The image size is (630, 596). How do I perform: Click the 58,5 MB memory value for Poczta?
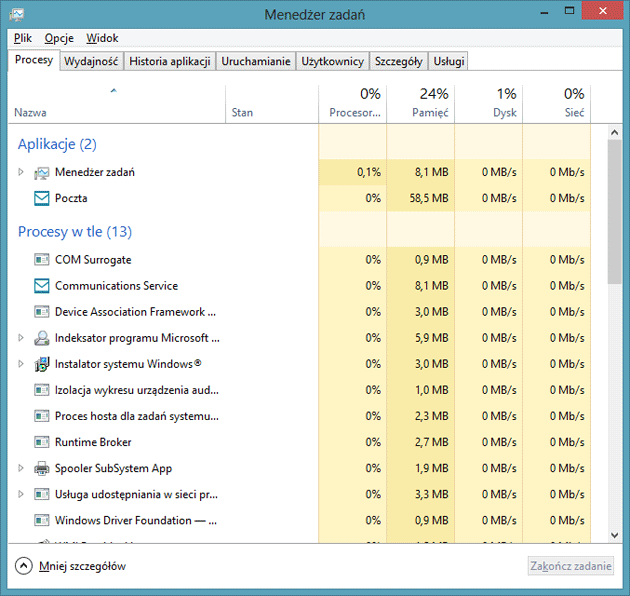[429, 199]
